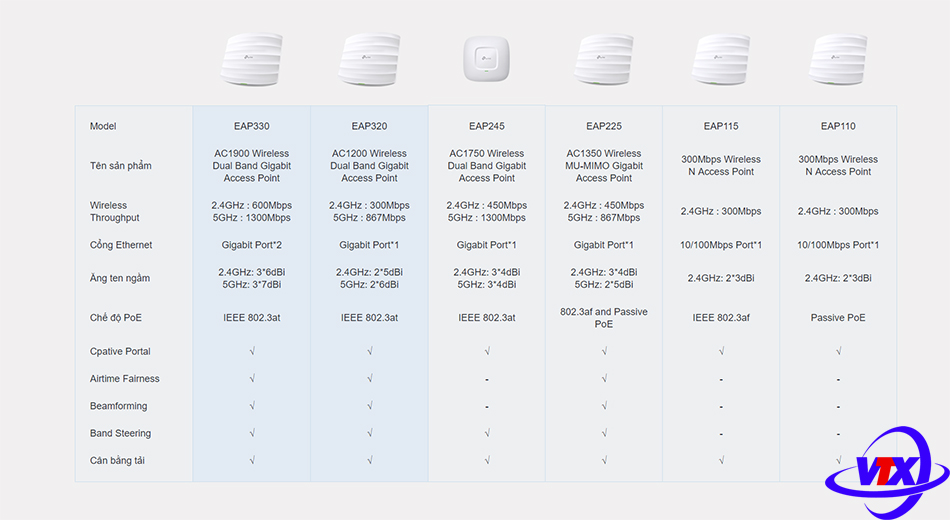The width and height of the screenshot is (950, 520).
Task: Click the 'Airtime Fairness' row label
Action: (125, 379)
